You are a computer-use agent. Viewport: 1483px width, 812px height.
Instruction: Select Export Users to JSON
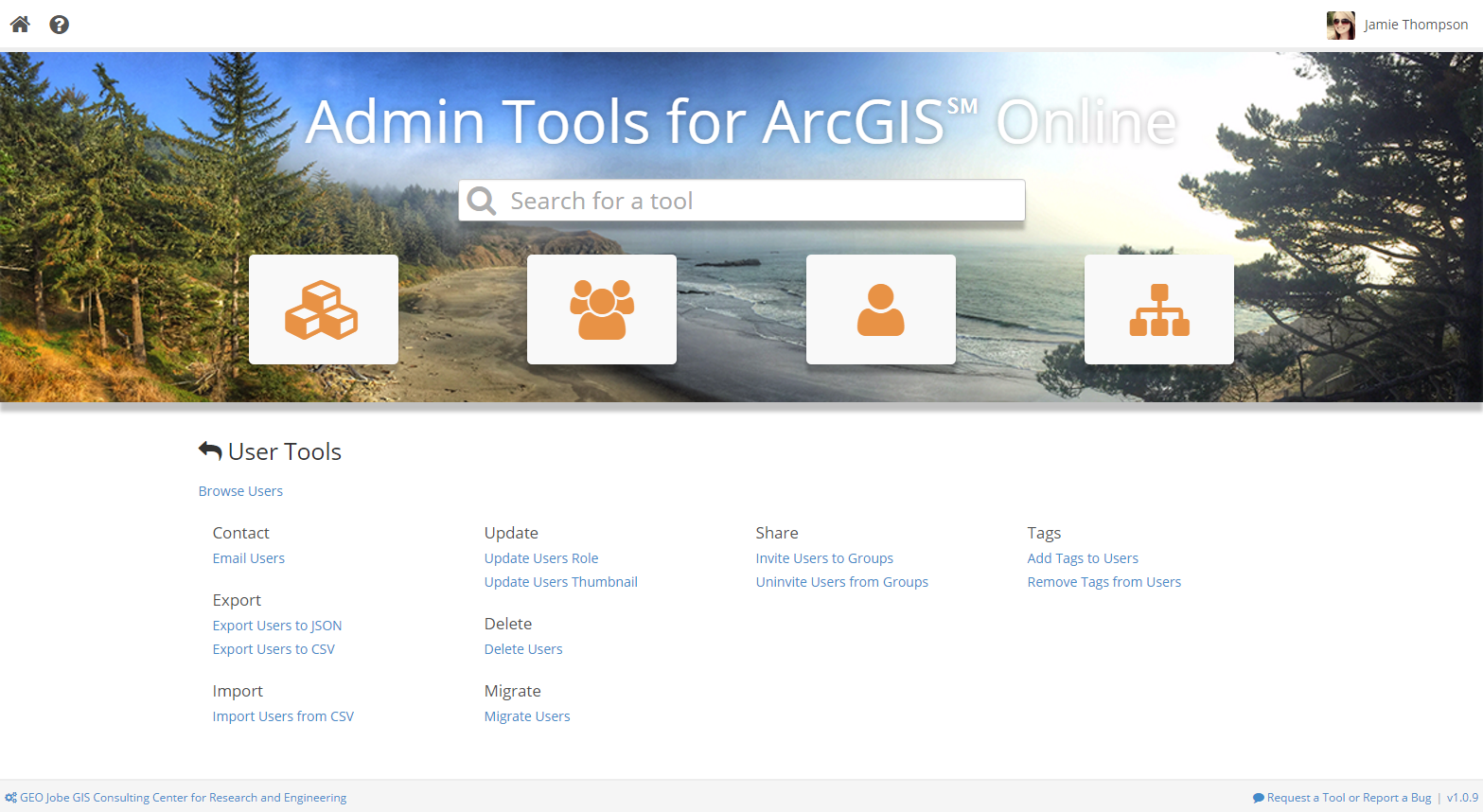coord(276,626)
